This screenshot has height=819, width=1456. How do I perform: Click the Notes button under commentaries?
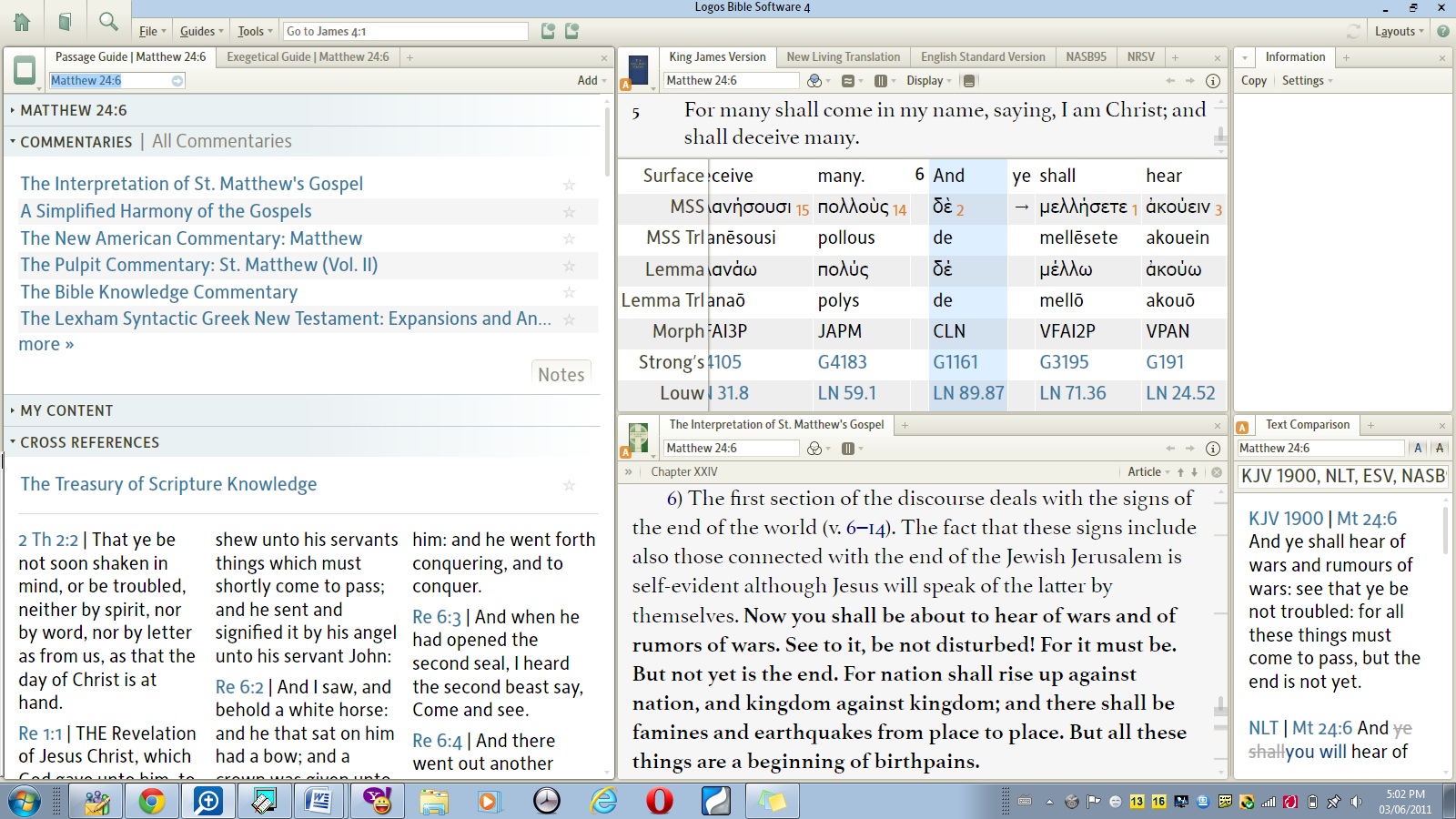[x=561, y=374]
